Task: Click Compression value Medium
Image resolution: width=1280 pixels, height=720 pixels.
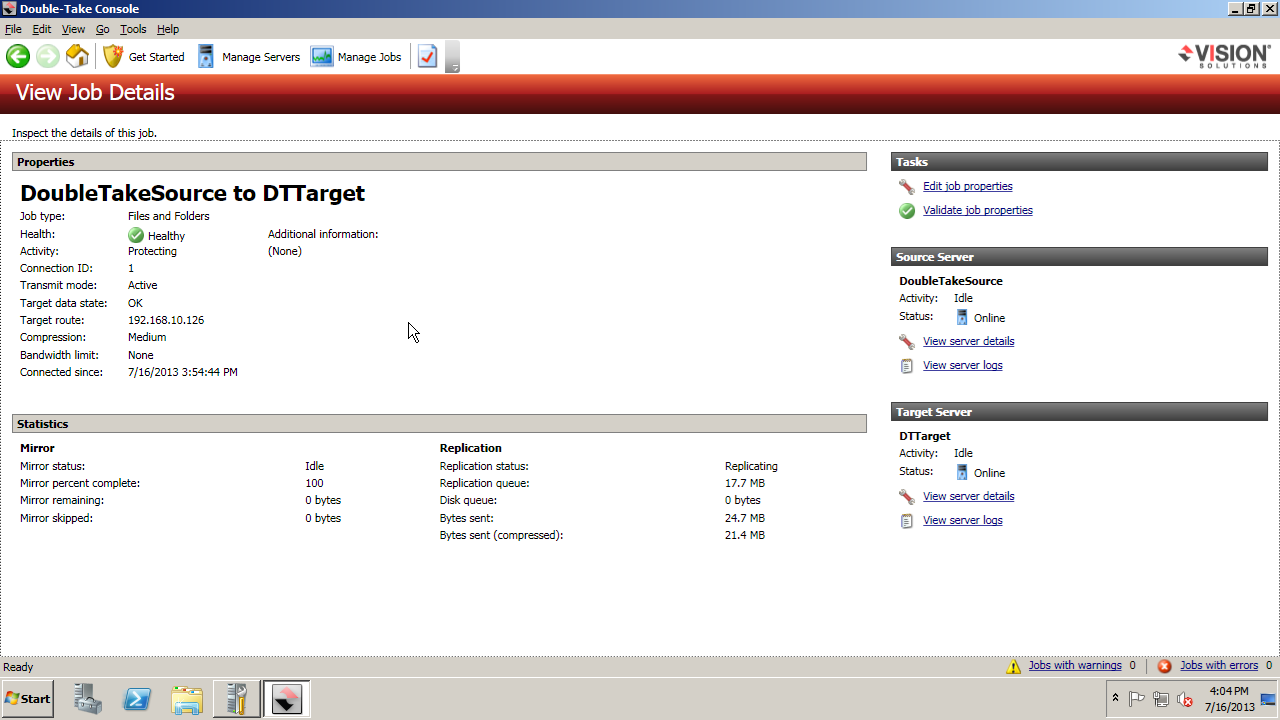Action: click(147, 337)
